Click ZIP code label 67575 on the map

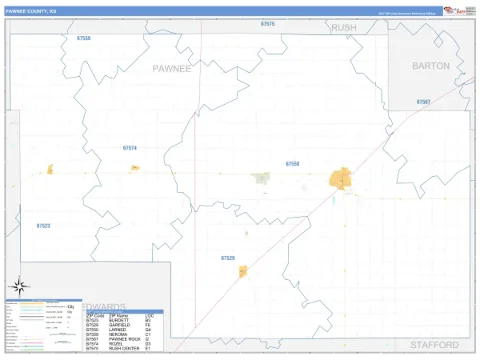tap(268, 24)
